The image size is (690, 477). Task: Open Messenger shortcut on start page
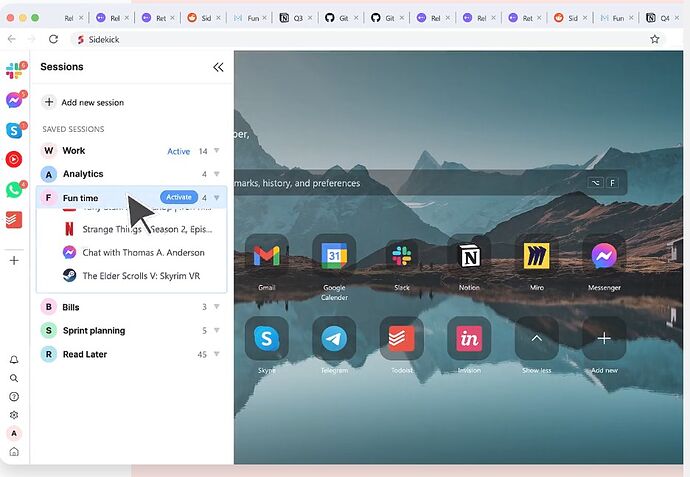(604, 256)
